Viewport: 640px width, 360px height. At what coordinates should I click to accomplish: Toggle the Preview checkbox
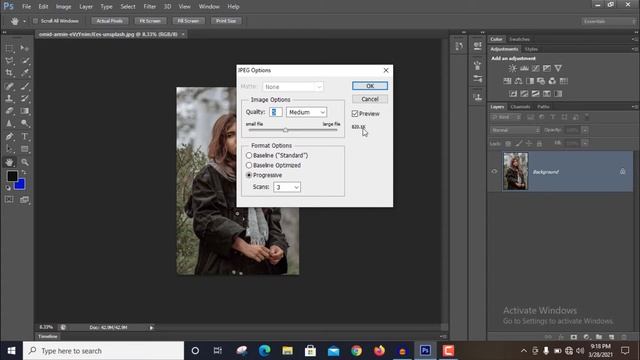click(355, 113)
